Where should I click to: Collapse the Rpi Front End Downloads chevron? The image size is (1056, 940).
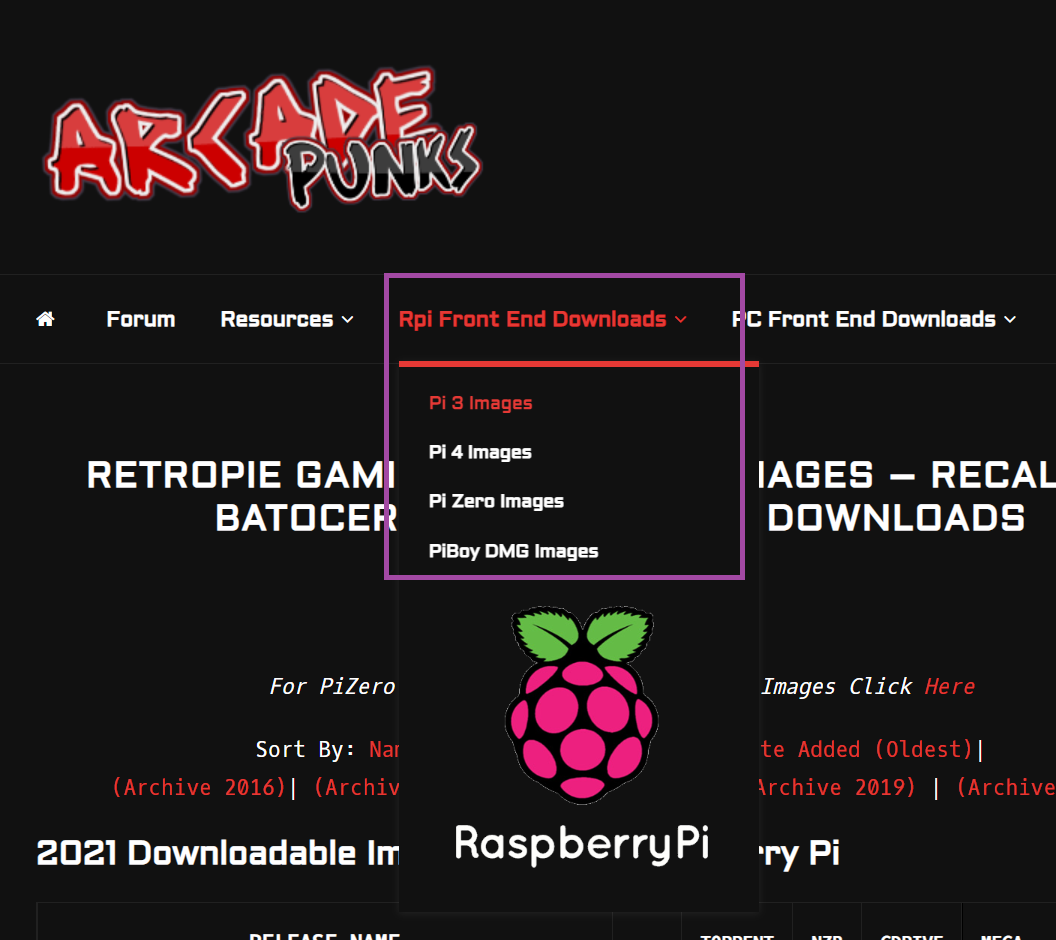(x=681, y=320)
